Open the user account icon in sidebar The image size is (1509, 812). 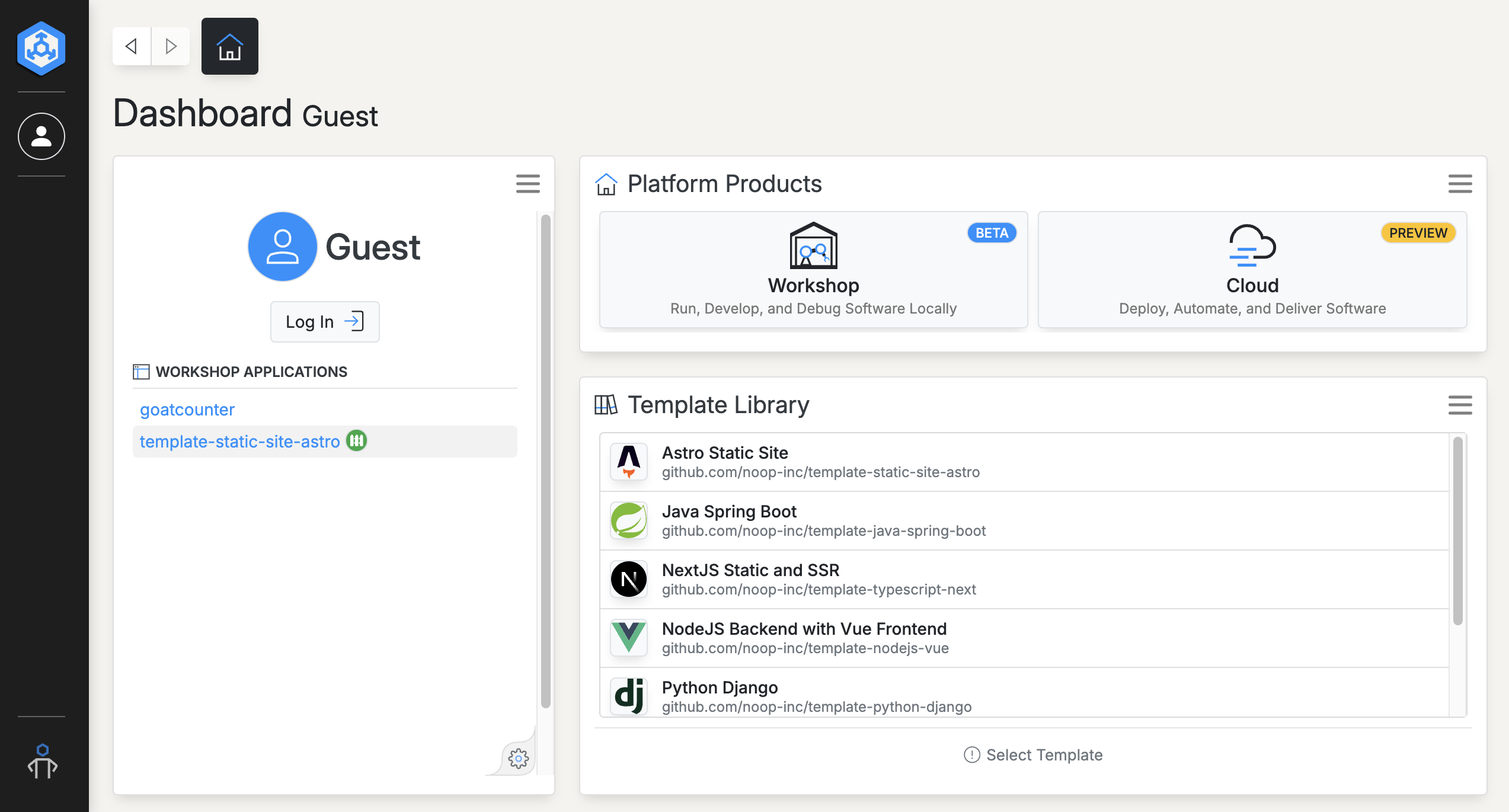tap(41, 136)
